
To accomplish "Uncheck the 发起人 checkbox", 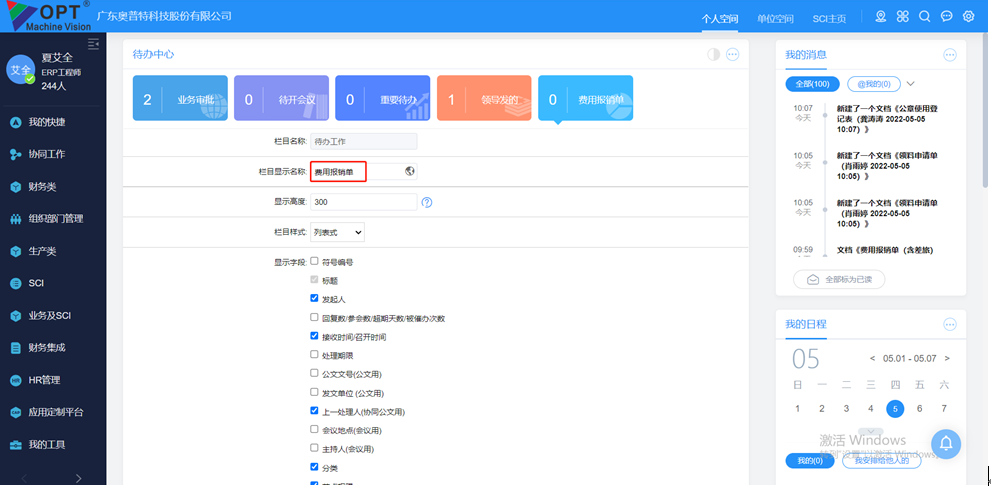I will [315, 299].
